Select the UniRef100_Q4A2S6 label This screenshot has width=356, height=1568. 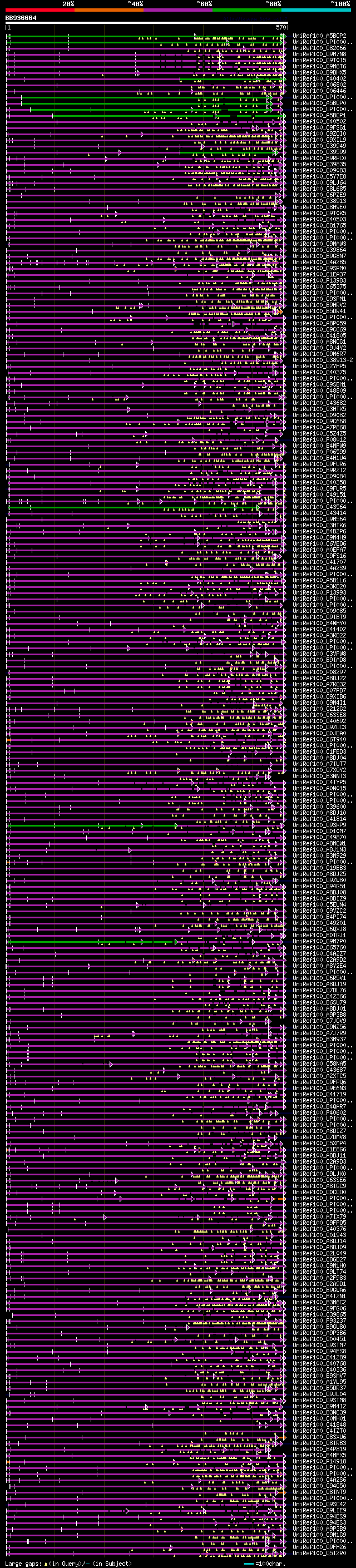click(x=319, y=1480)
